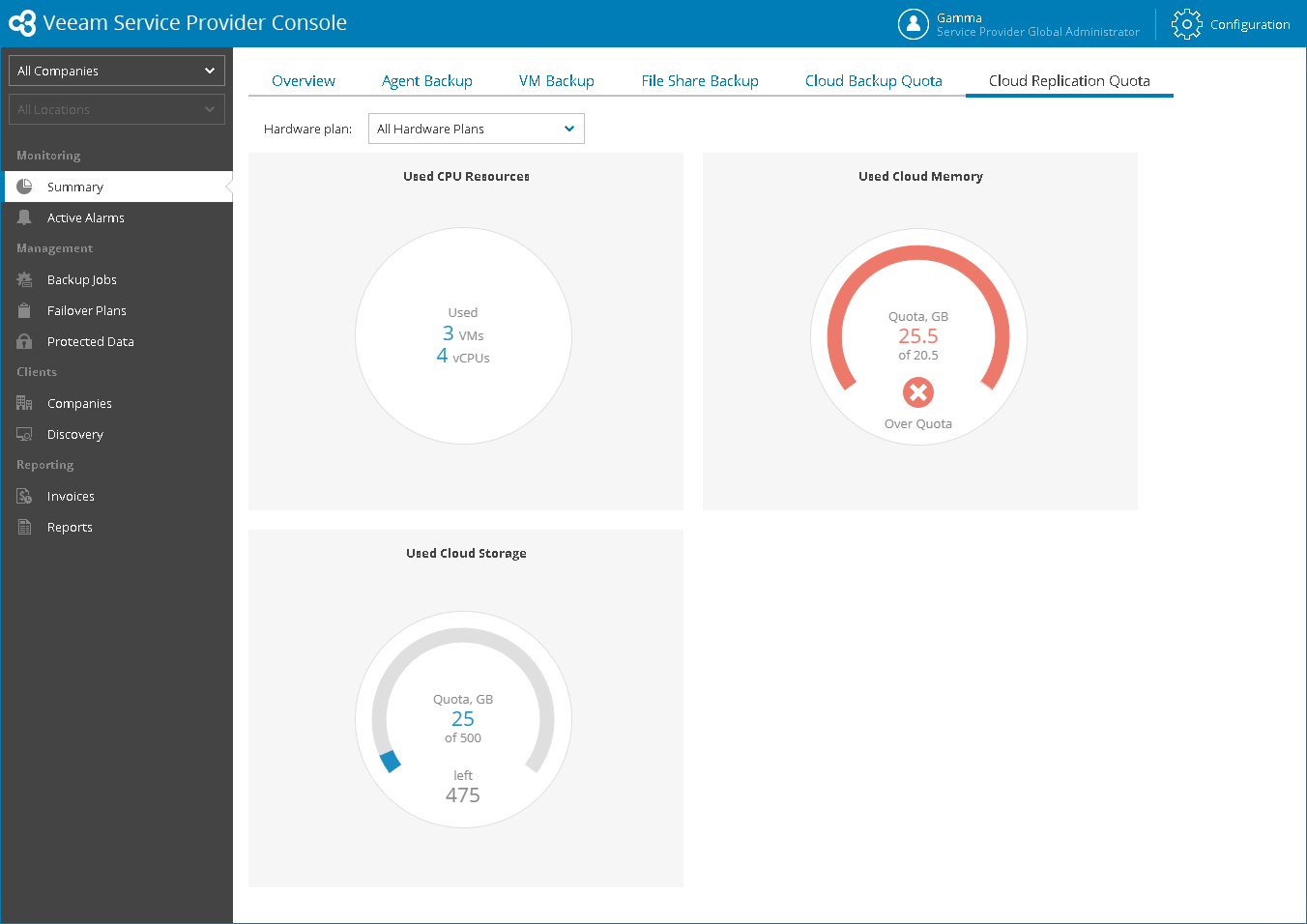1307x924 pixels.
Task: Open the VM Backup tab
Action: click(x=557, y=81)
